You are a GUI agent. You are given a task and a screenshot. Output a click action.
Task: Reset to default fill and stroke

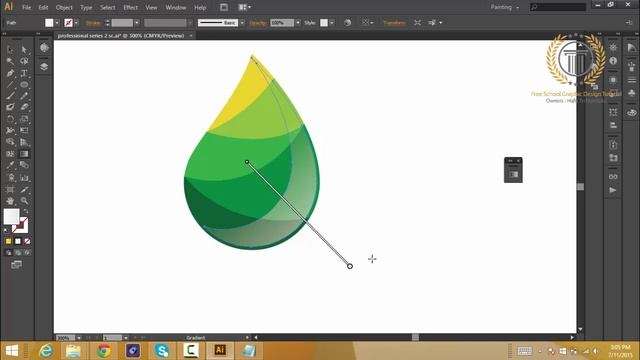point(6,231)
